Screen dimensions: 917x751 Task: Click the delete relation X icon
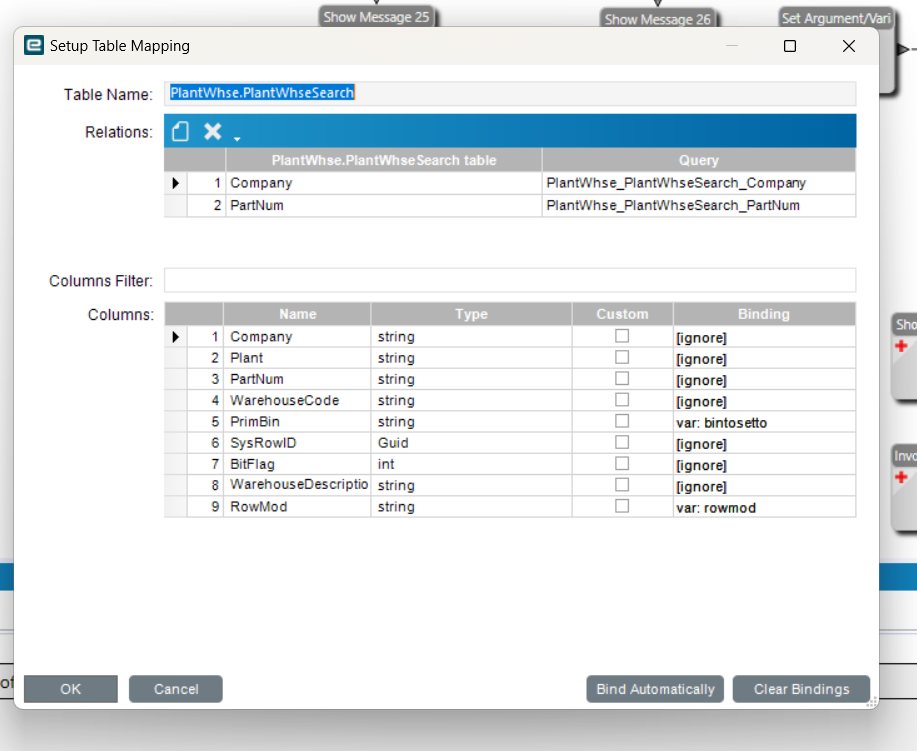pos(212,131)
